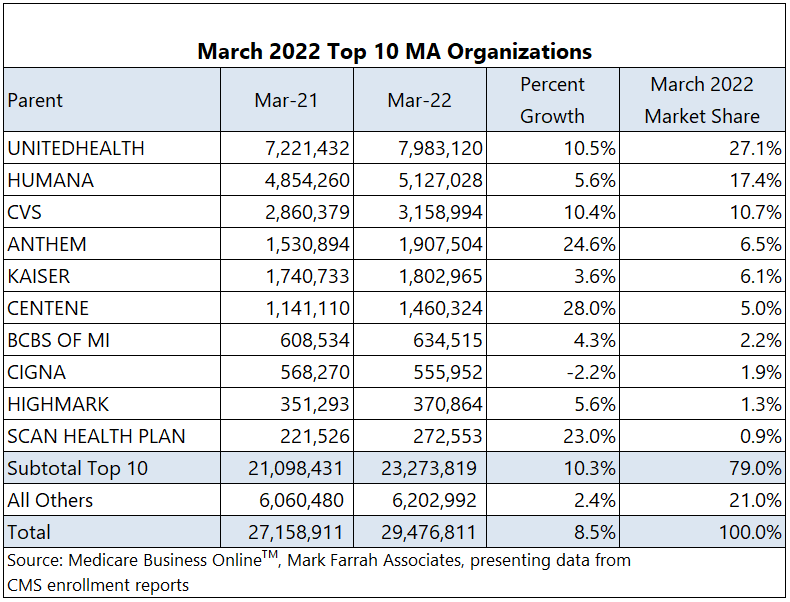
Task: Click All Others Mar-21 value 6,060,480
Action: 301,500
